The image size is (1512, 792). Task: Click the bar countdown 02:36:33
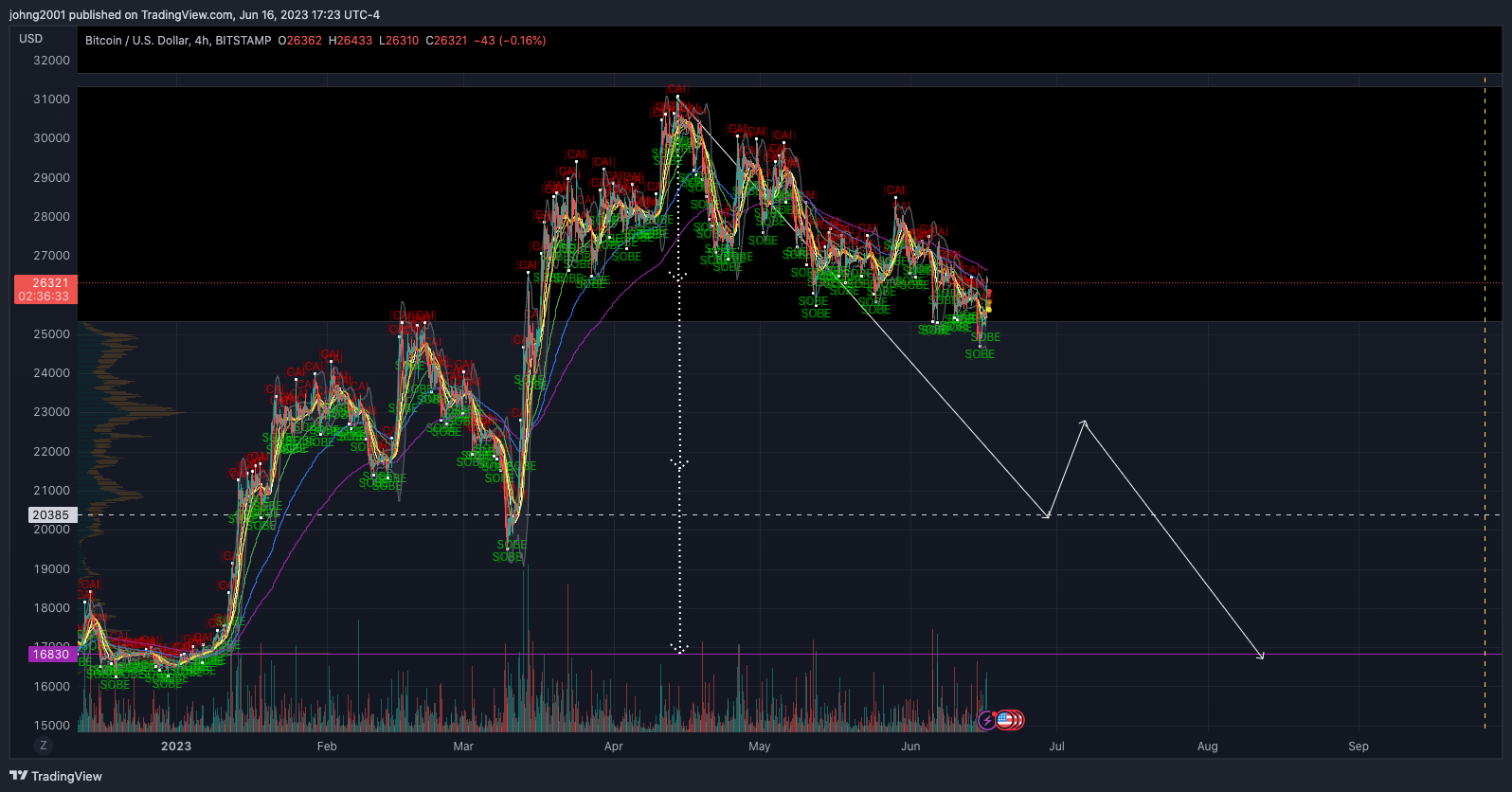pos(44,297)
